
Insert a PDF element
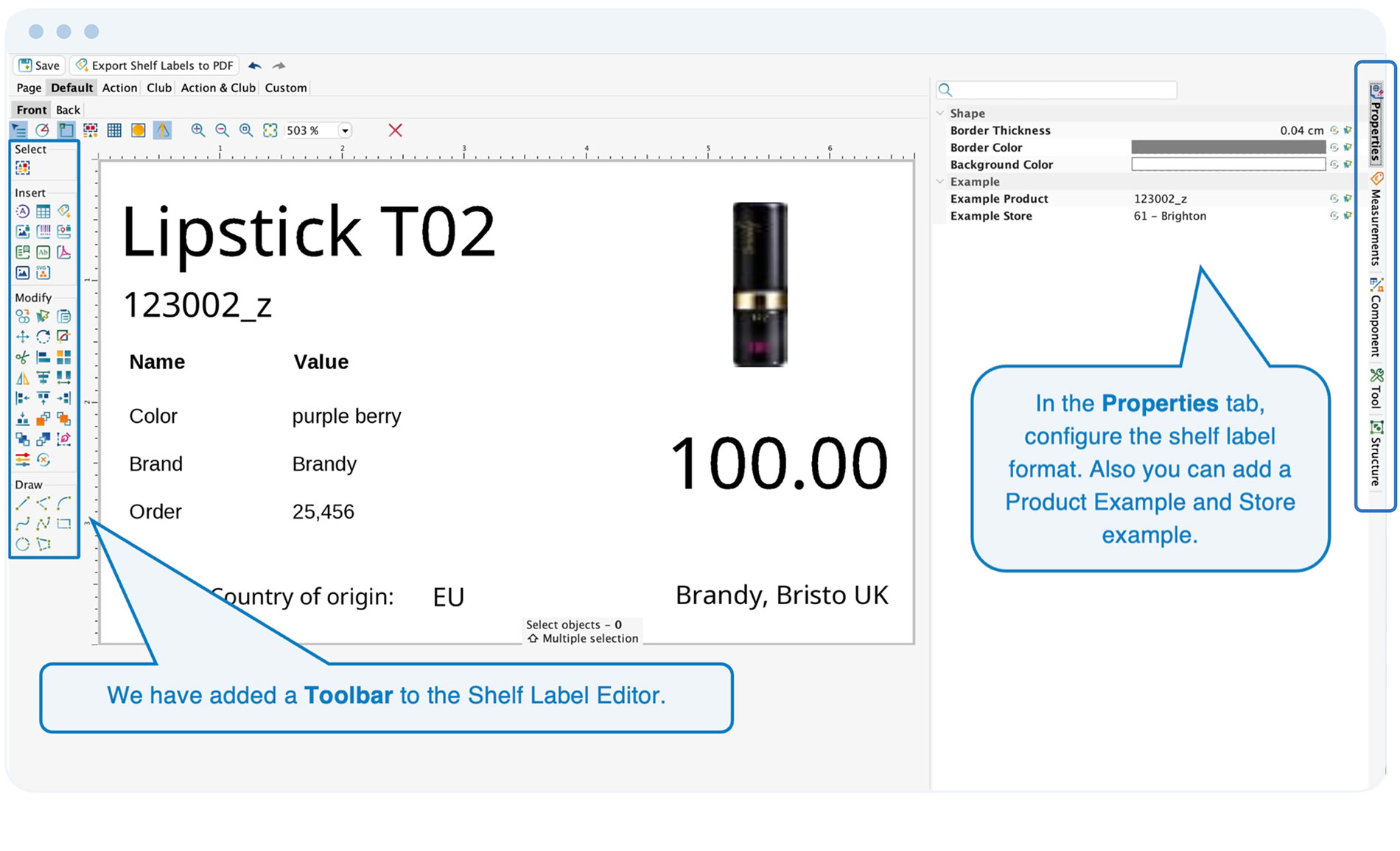[64, 252]
